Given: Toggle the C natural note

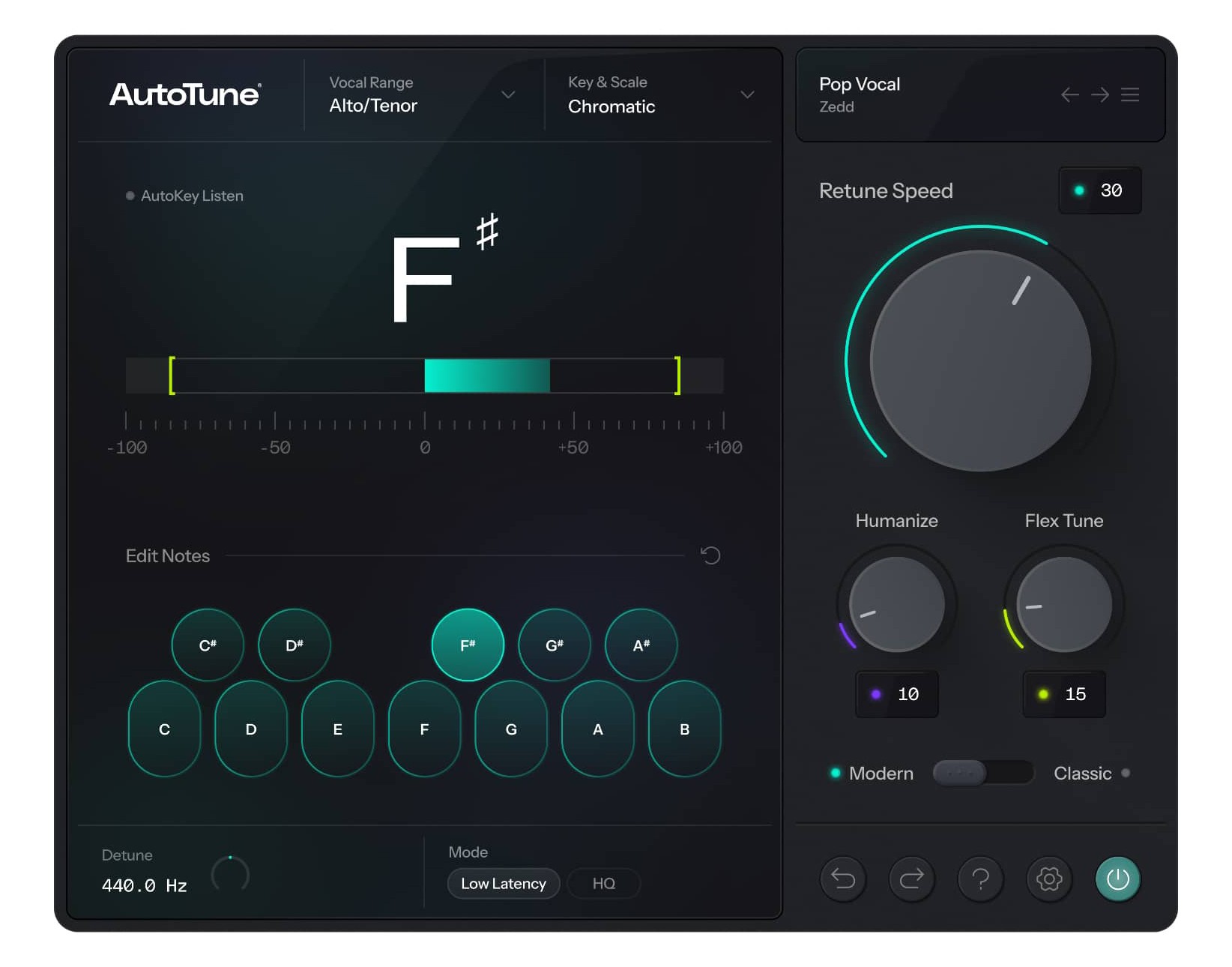Looking at the screenshot, I should click(165, 729).
